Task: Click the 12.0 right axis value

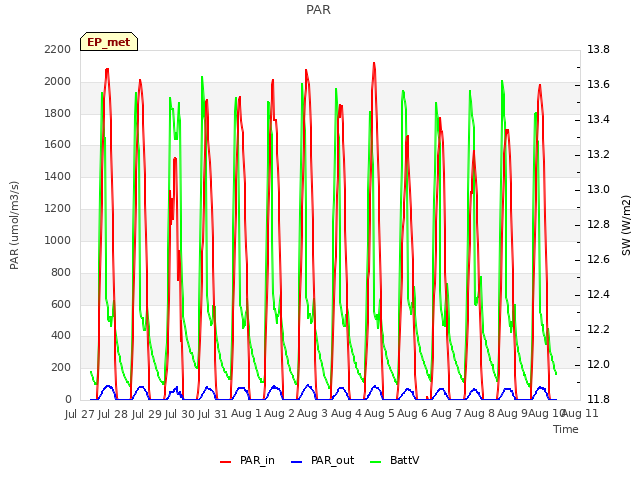Action: 598,364
